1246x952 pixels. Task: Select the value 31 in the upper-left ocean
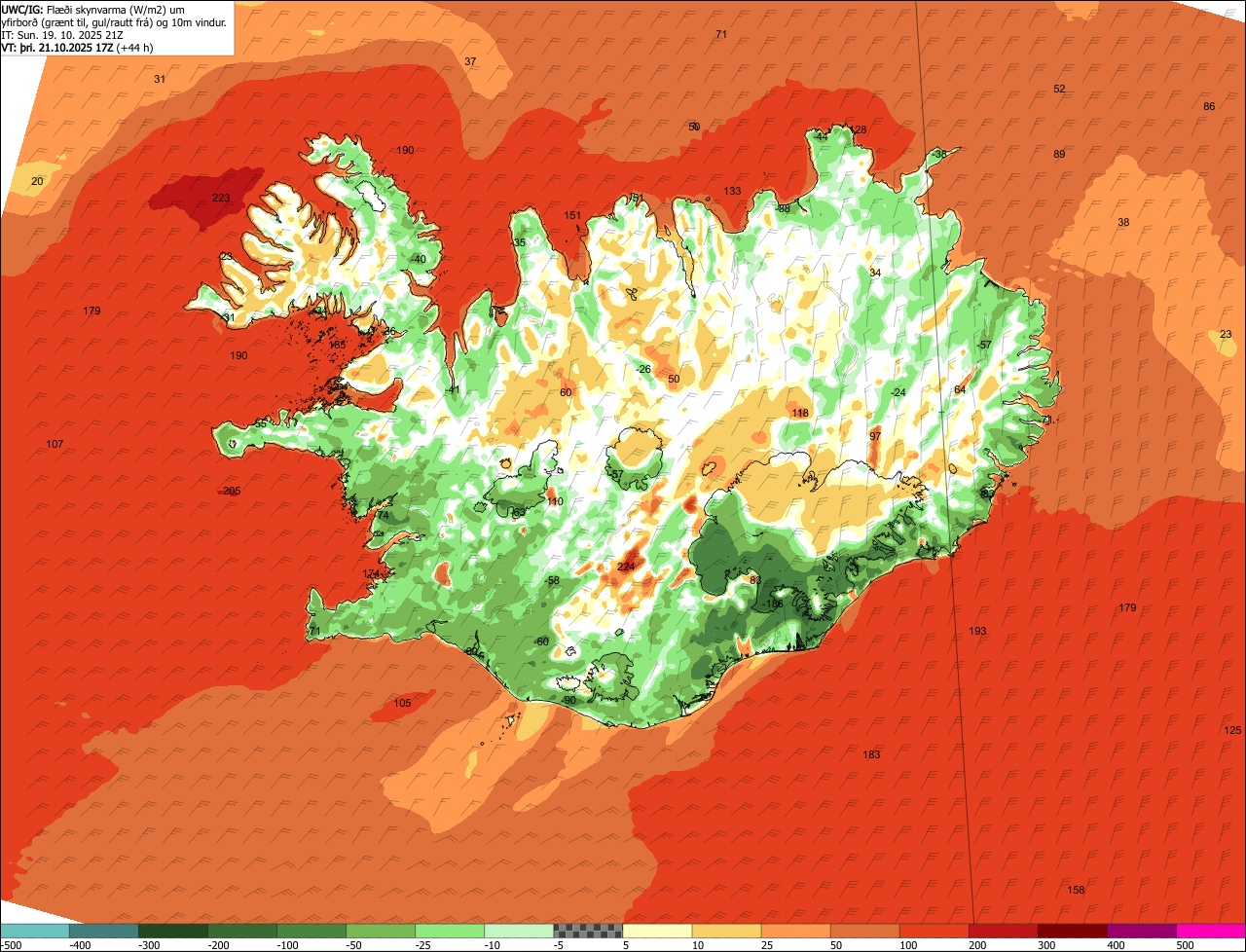(x=160, y=79)
